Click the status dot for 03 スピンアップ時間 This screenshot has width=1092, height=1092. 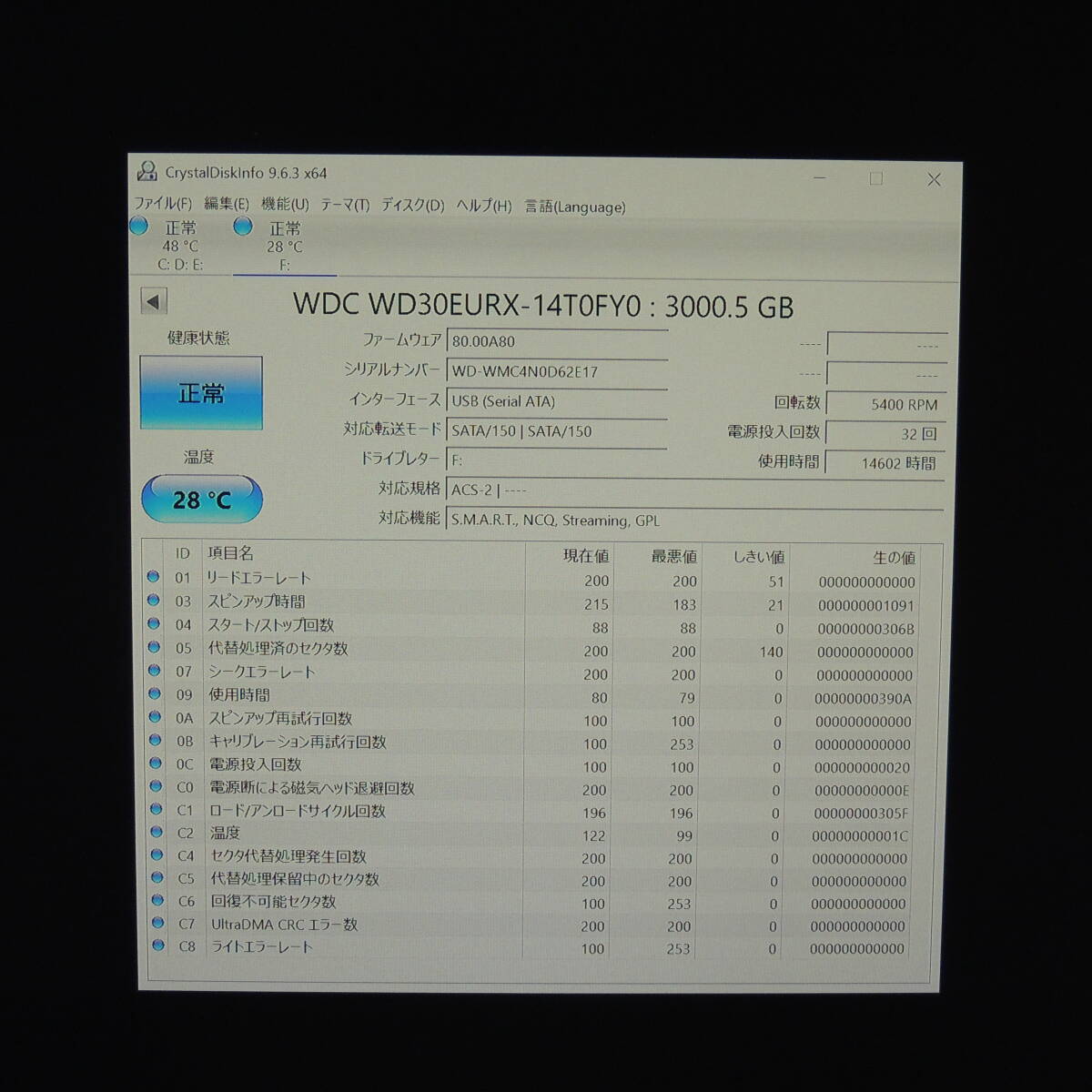154,600
